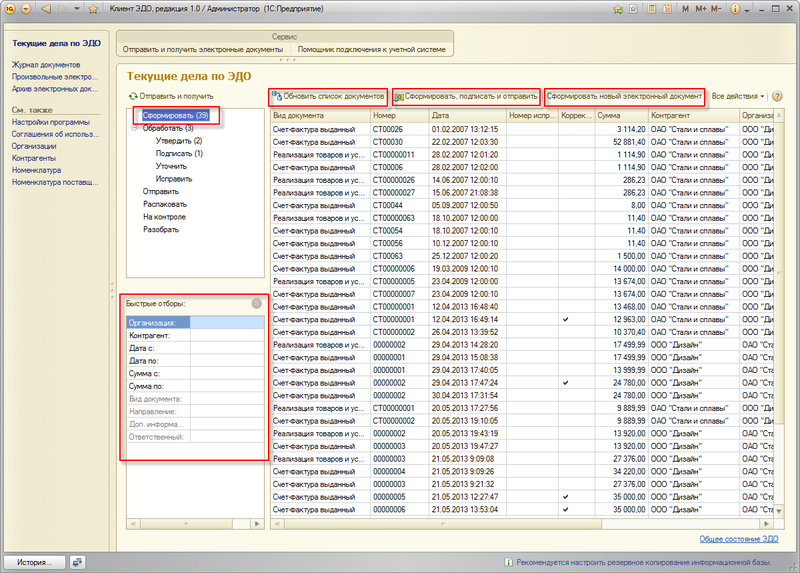Click 'Сформировать, подписать и отправить' toolbar icon
800x573 pixels.
click(x=398, y=97)
